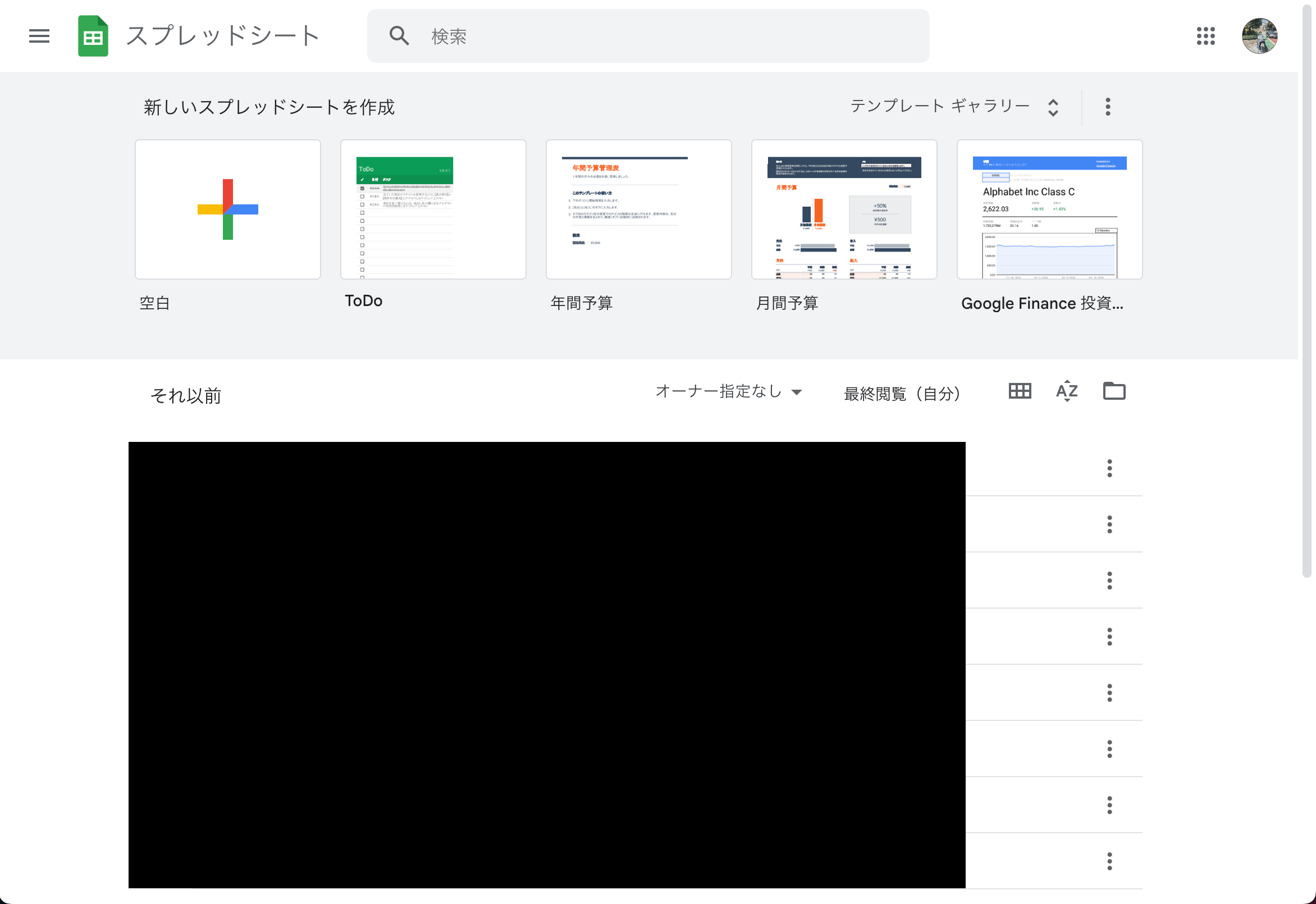
Task: Open the hamburger main menu
Action: coord(39,36)
